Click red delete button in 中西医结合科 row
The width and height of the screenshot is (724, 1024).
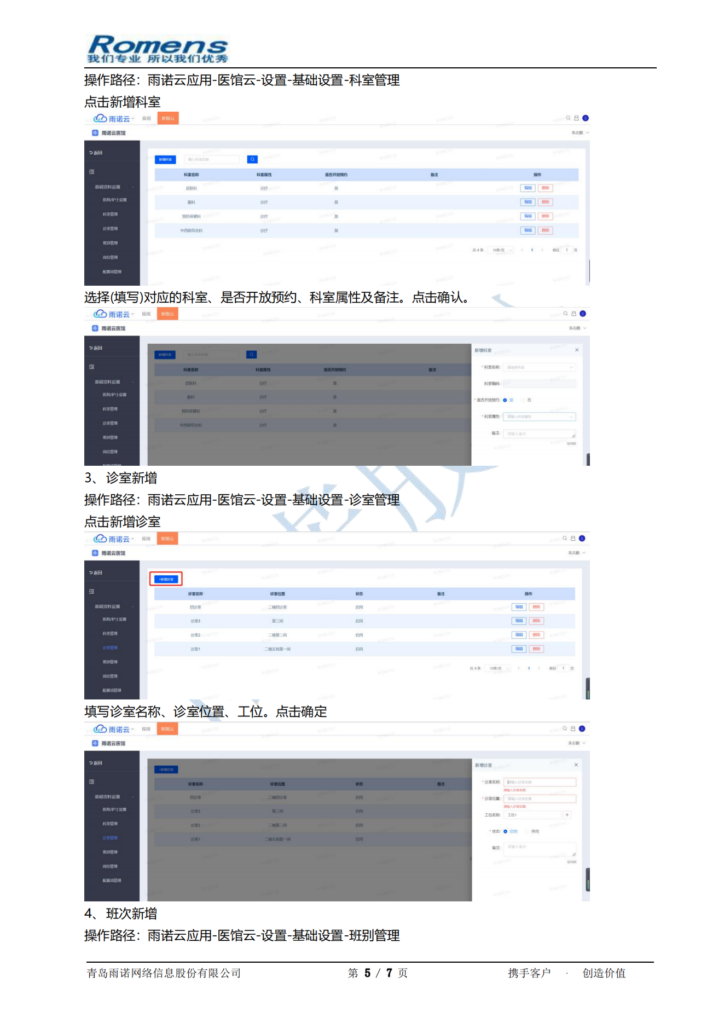click(x=545, y=231)
